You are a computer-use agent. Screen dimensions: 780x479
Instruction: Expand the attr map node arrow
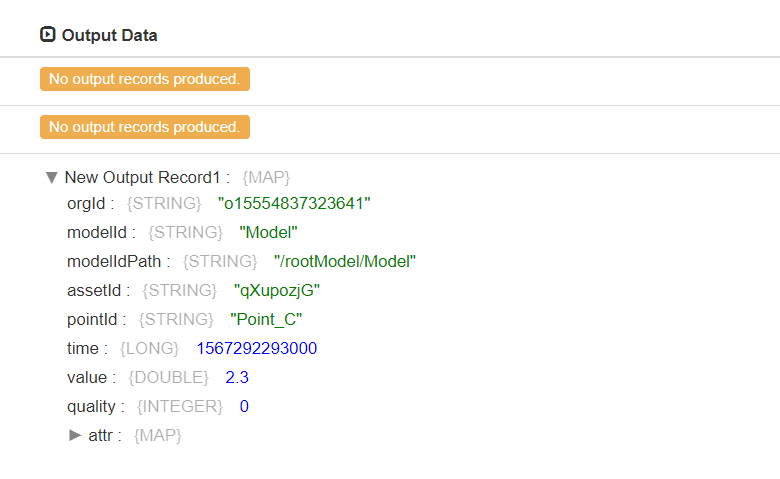pyautogui.click(x=75, y=435)
